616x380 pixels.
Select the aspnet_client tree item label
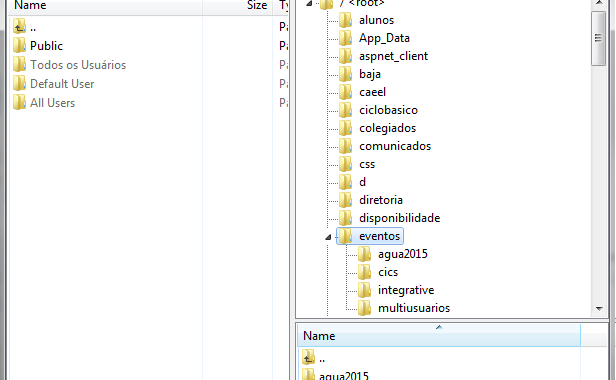point(393,56)
